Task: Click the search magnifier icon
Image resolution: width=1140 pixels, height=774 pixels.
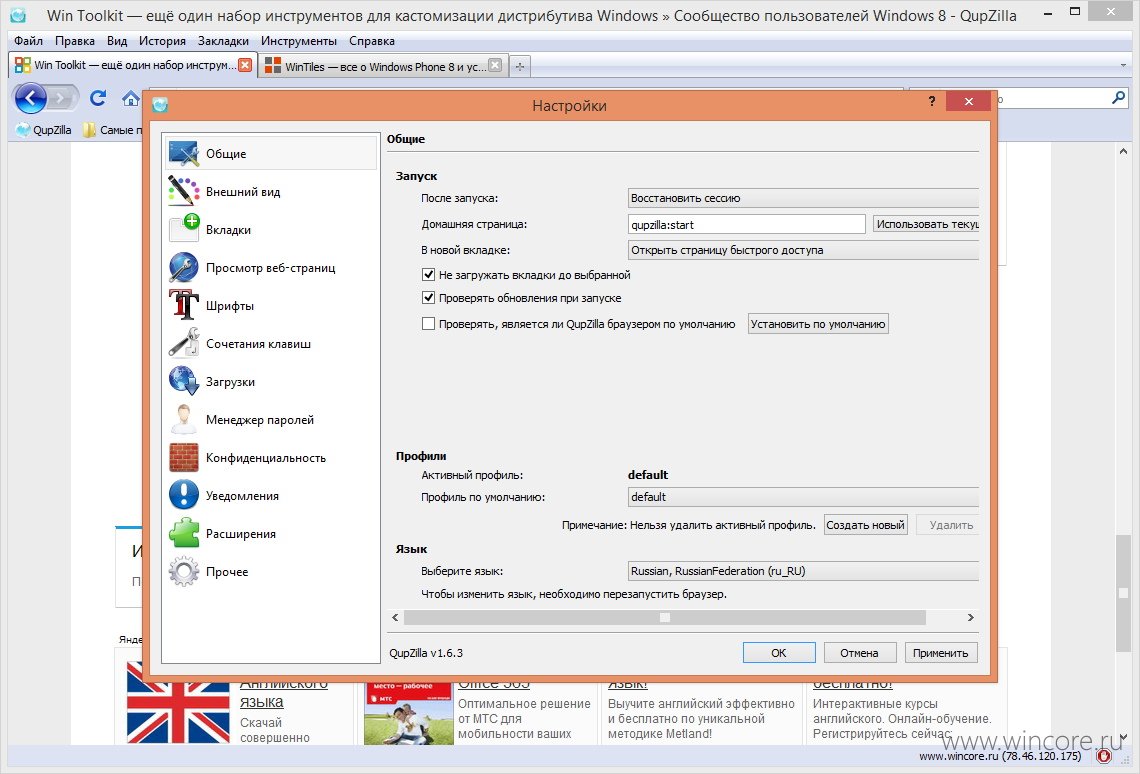Action: [1118, 97]
